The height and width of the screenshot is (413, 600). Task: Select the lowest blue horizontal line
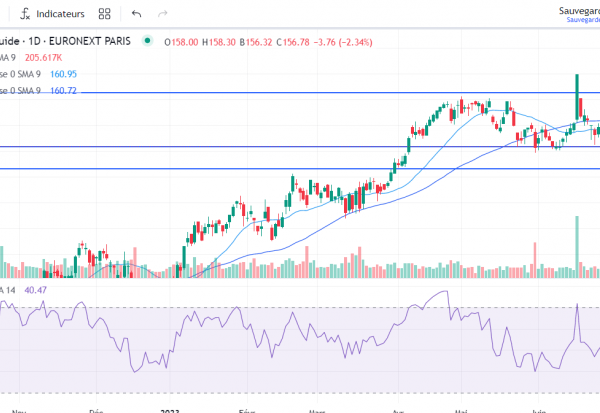pos(300,169)
